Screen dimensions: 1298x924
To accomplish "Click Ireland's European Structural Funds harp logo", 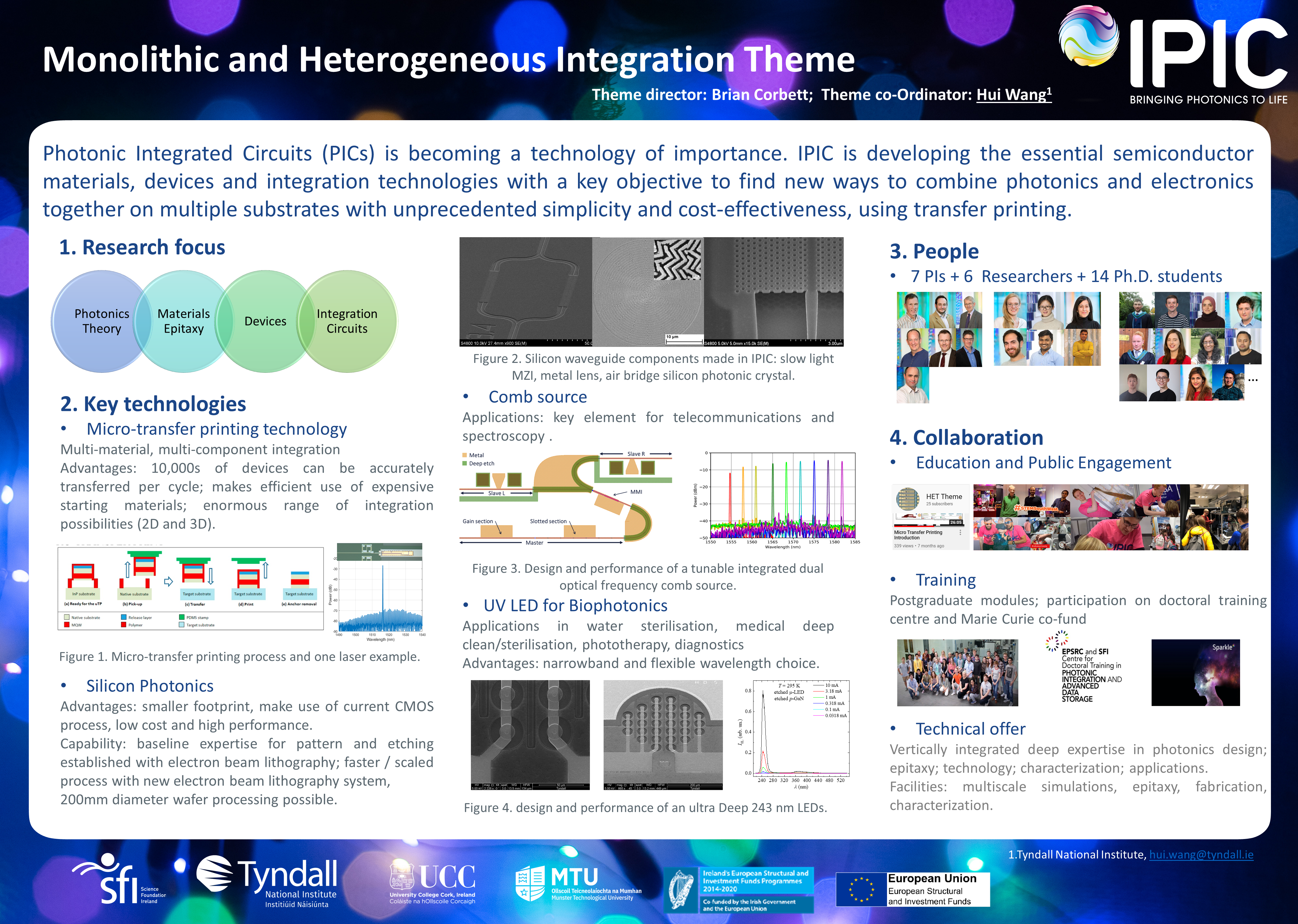I will [x=739, y=890].
